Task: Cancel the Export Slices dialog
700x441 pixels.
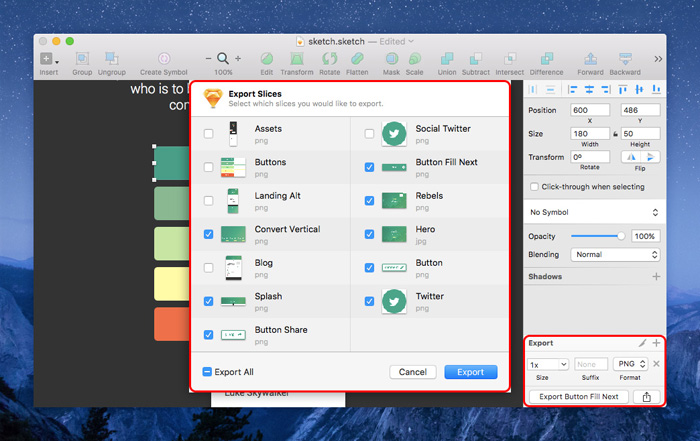Action: coord(412,372)
